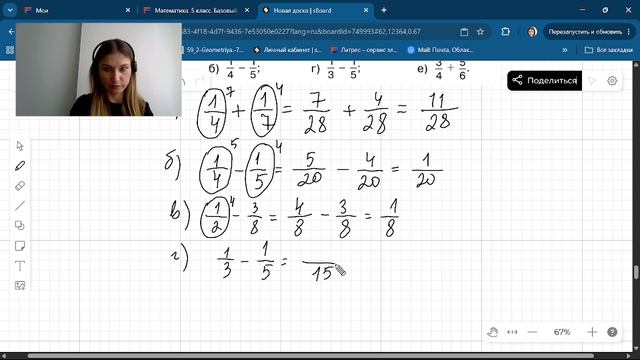Click the webcam video thumbnail
The image size is (640, 360).
click(x=98, y=69)
